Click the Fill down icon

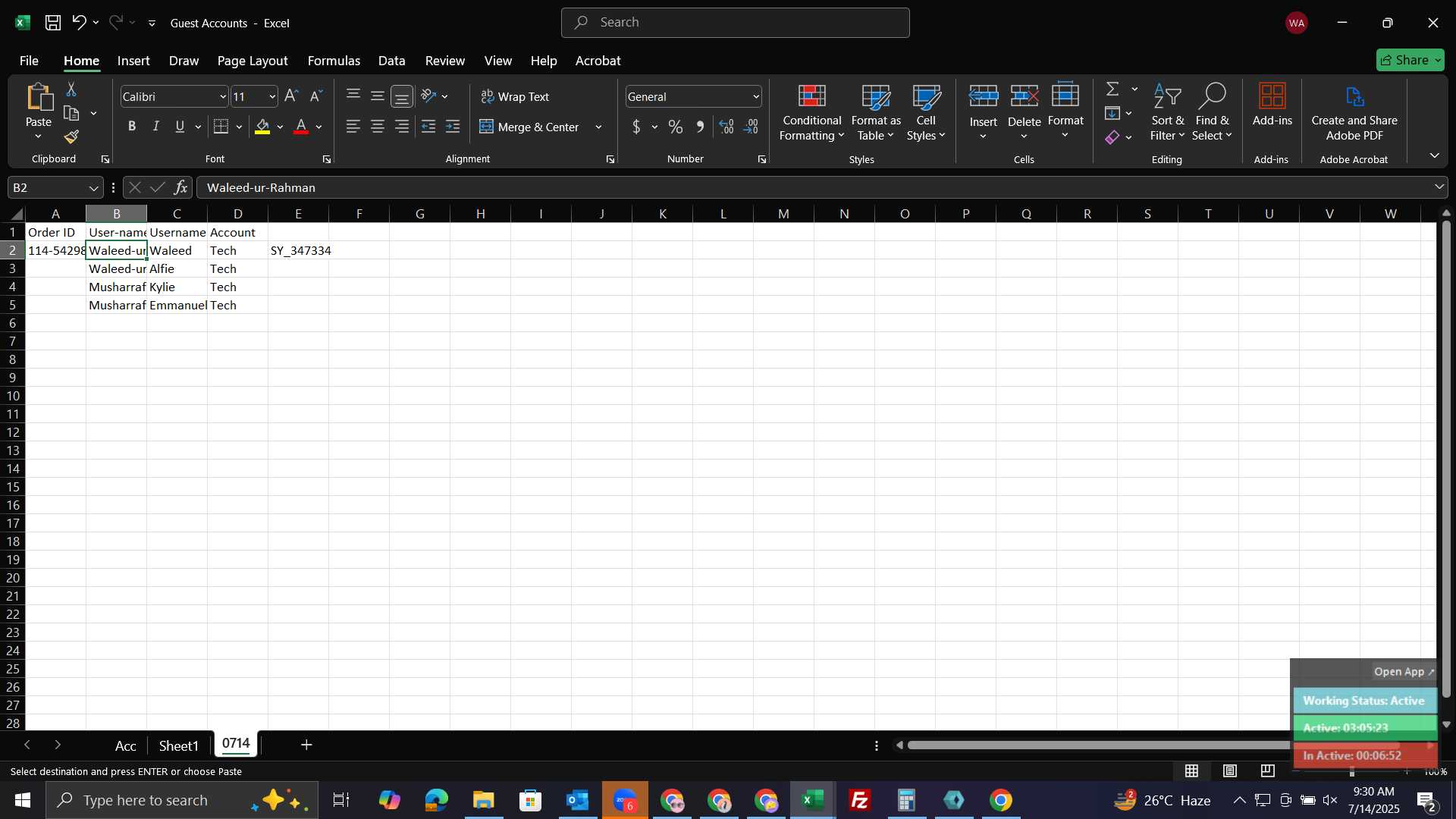[x=1112, y=114]
